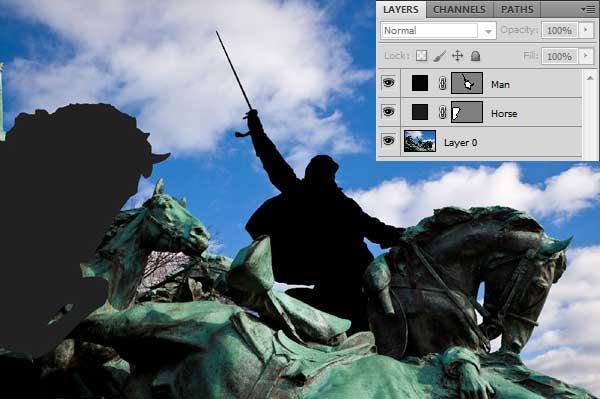This screenshot has height=399, width=600.
Task: Click the Man layer black color fill swatch
Action: (420, 83)
